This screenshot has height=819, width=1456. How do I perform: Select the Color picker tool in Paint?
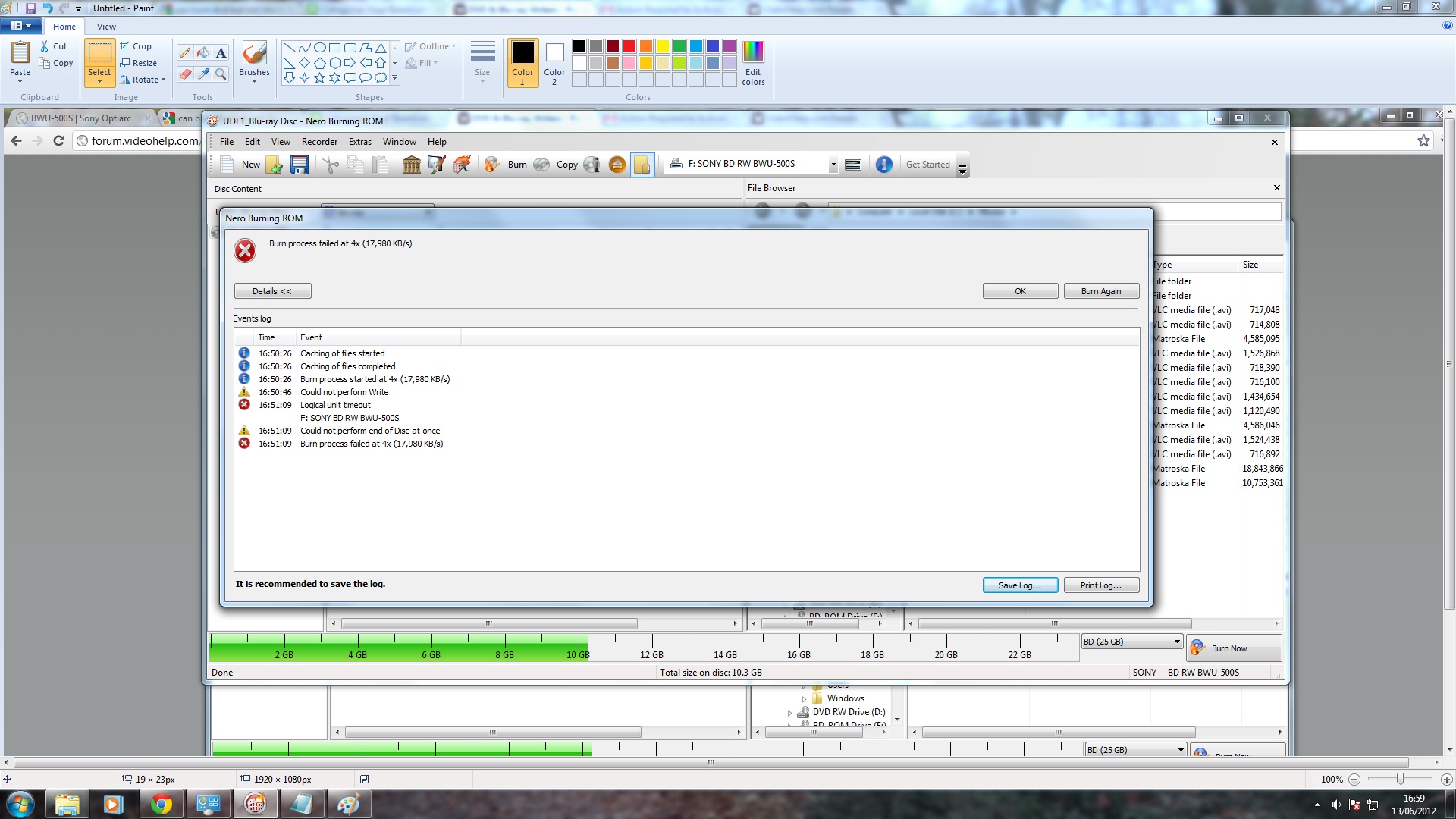coord(203,74)
